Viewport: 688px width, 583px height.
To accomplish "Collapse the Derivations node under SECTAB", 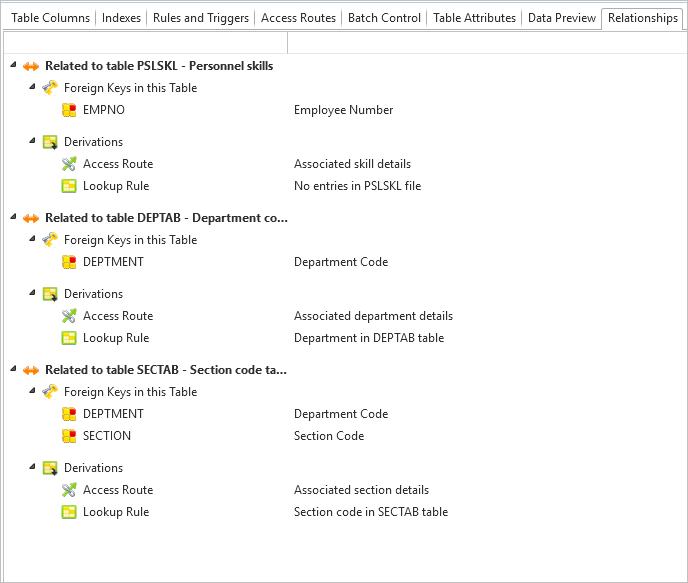I will [x=32, y=467].
